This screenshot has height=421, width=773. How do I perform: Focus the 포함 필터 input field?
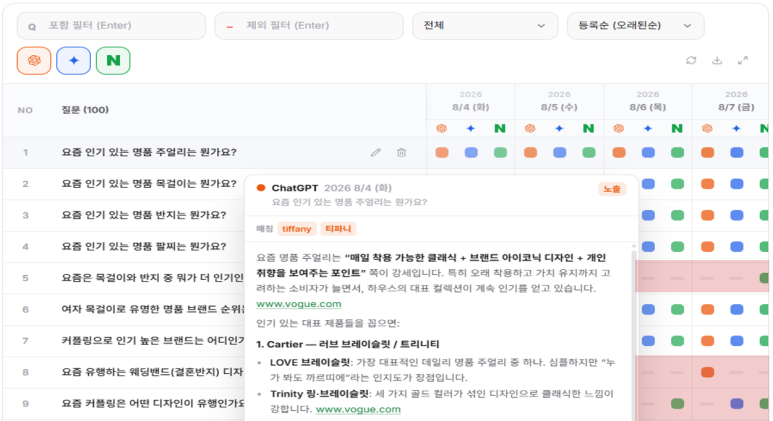pos(111,26)
